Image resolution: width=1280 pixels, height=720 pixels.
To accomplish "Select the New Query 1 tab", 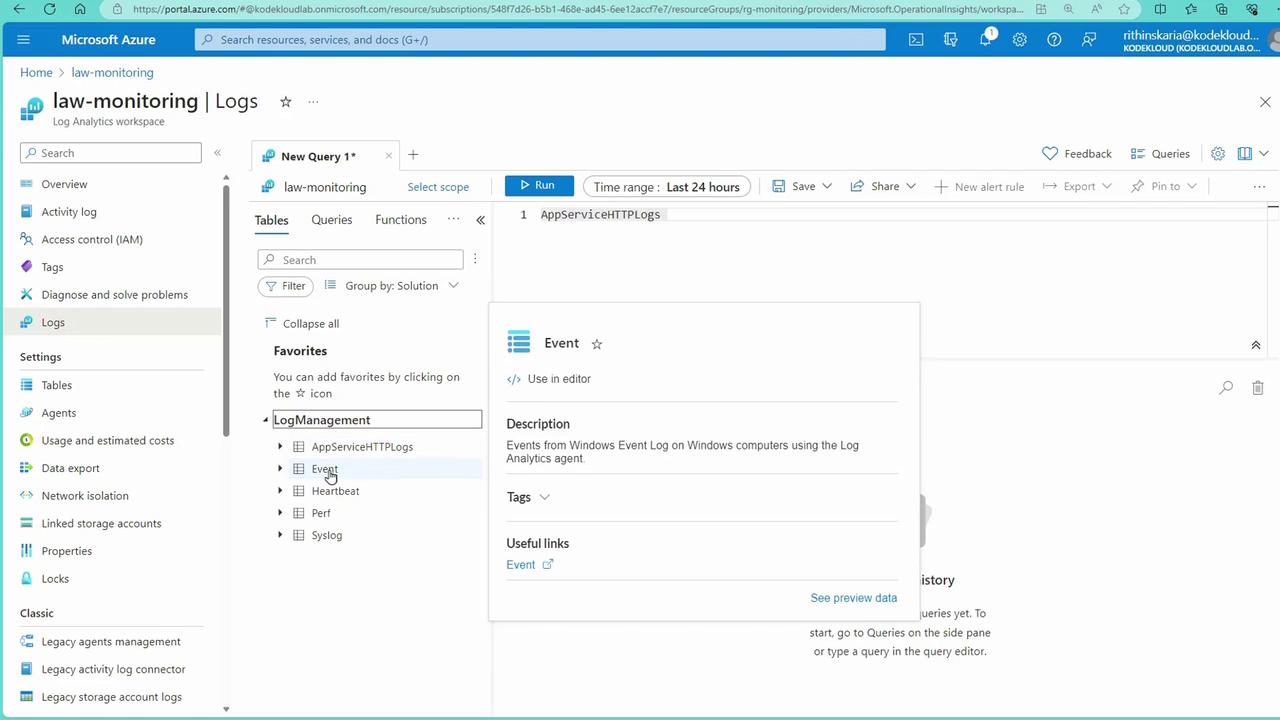I will pyautogui.click(x=318, y=156).
